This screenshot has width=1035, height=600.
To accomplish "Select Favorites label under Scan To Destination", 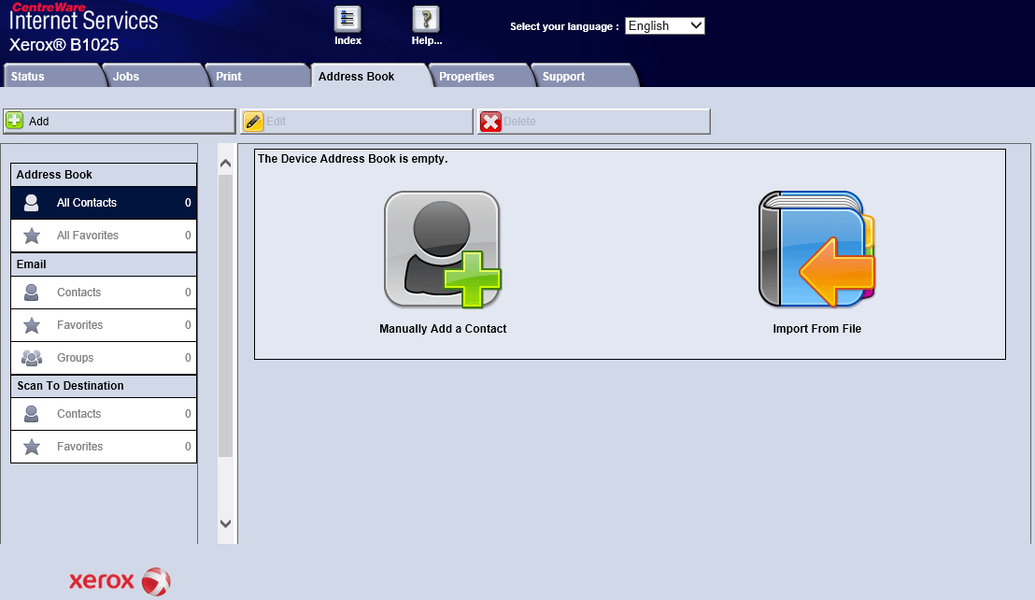I will [80, 446].
